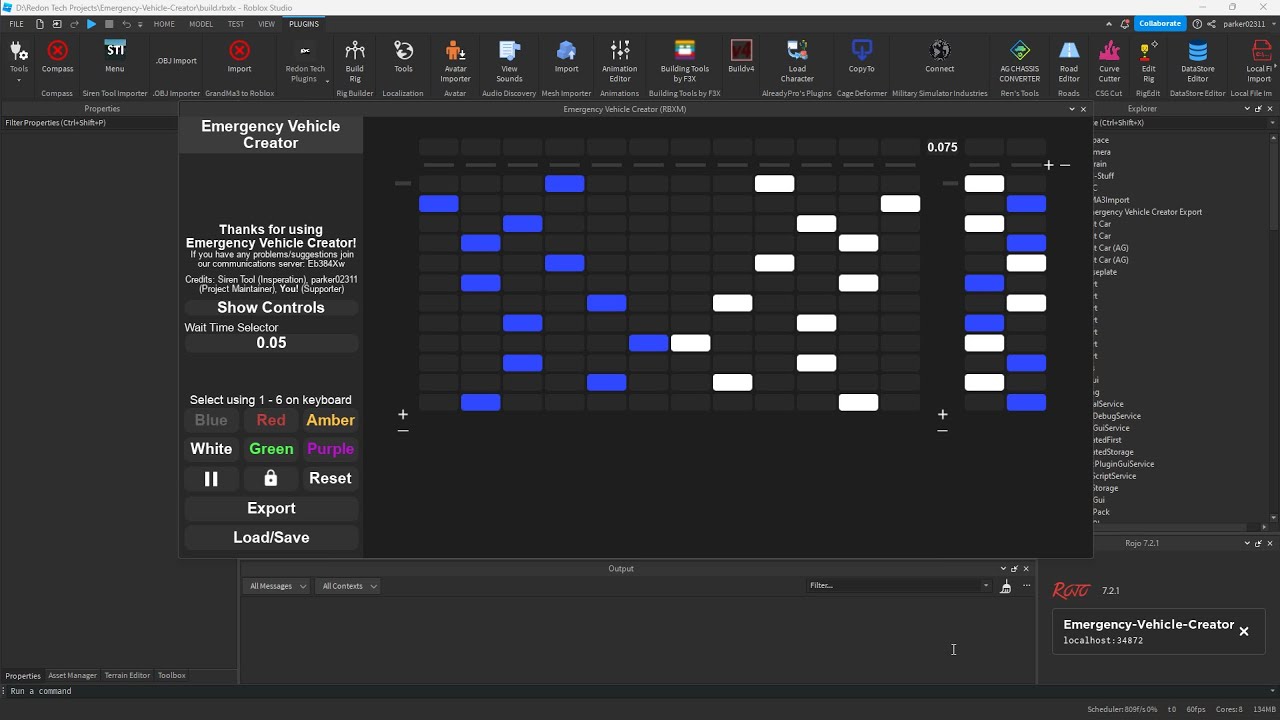Viewport: 1280px width, 720px height.
Task: Open the Toolbox tab
Action: (x=172, y=675)
